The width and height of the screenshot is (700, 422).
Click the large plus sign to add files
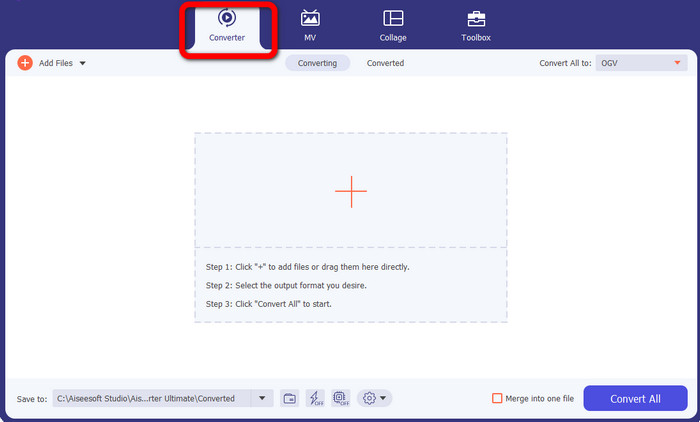[351, 191]
